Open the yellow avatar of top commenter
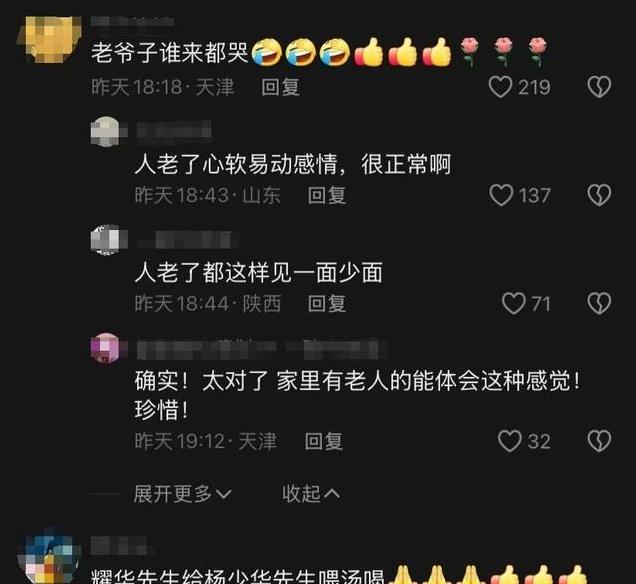This screenshot has width=636, height=584. pos(49,39)
